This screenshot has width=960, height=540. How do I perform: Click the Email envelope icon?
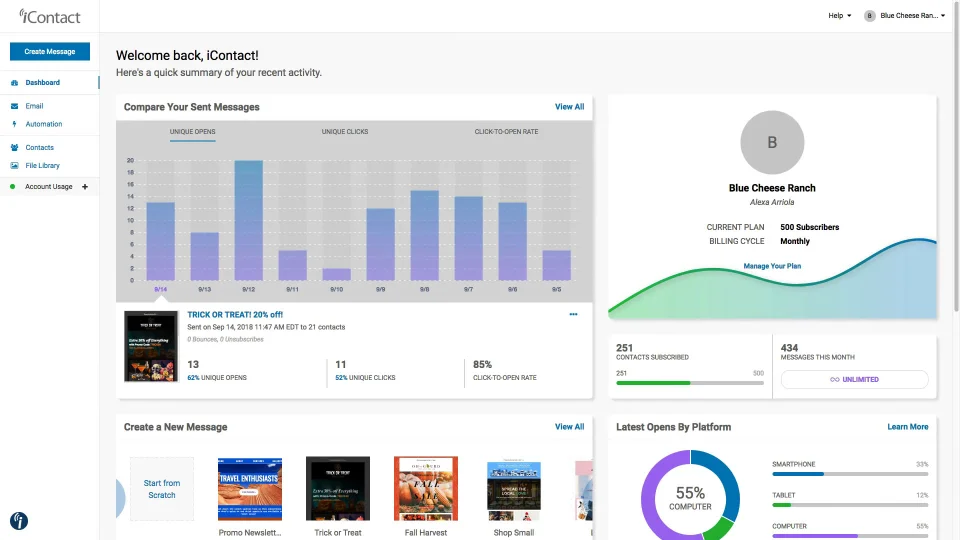pyautogui.click(x=14, y=106)
